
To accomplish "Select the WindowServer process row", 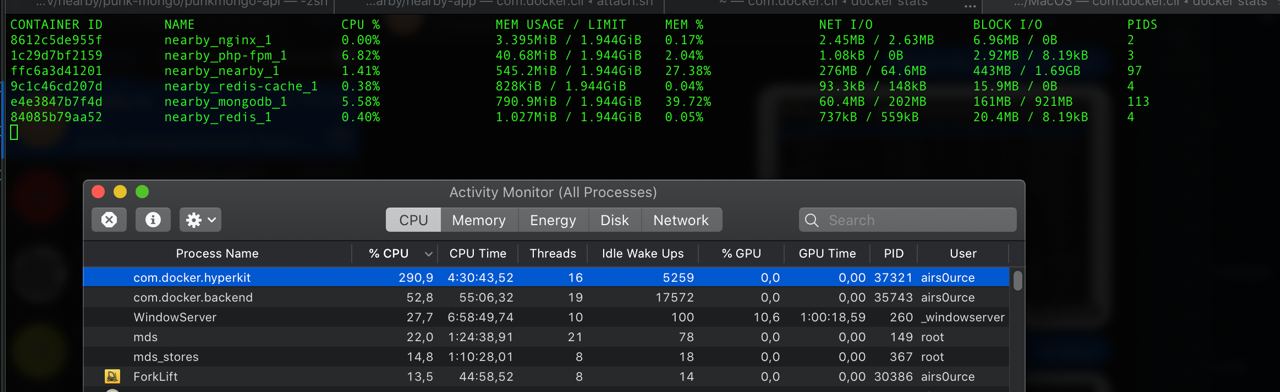I will tap(546, 317).
